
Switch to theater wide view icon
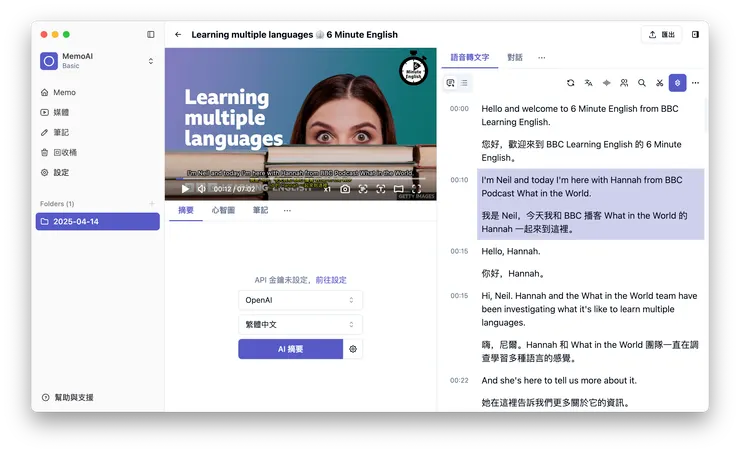click(x=399, y=189)
